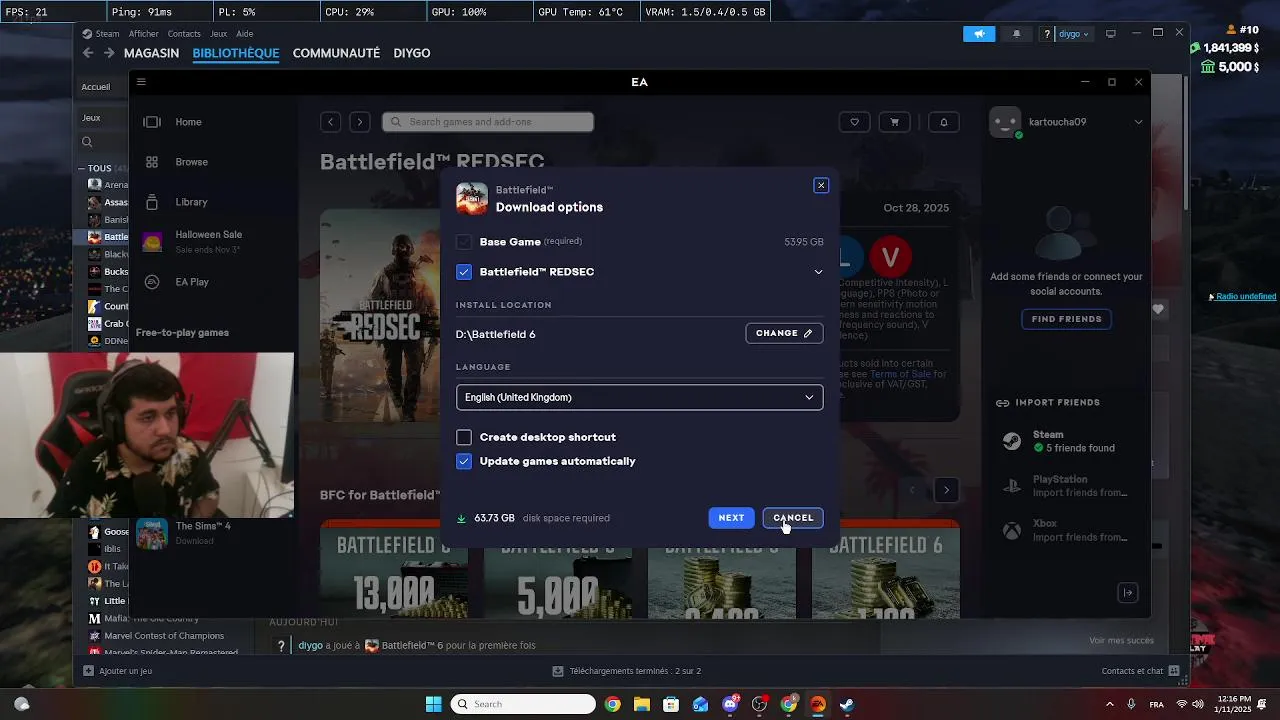Open File Explorer from the taskbar
1280x720 pixels.
tap(641, 704)
